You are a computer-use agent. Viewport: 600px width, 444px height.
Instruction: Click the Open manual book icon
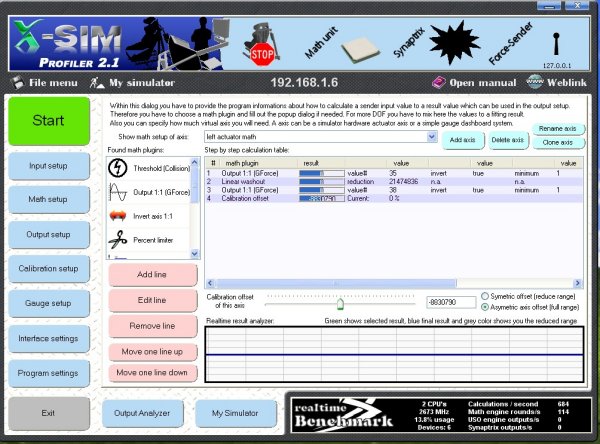[439, 82]
